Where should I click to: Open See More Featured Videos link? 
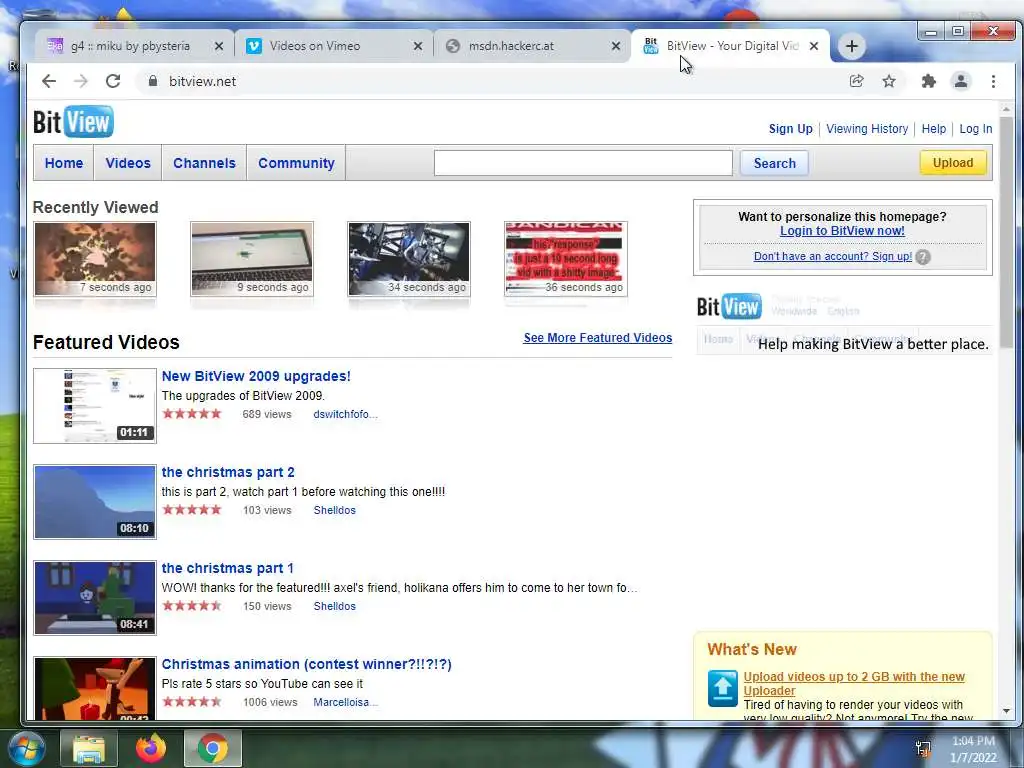click(598, 338)
